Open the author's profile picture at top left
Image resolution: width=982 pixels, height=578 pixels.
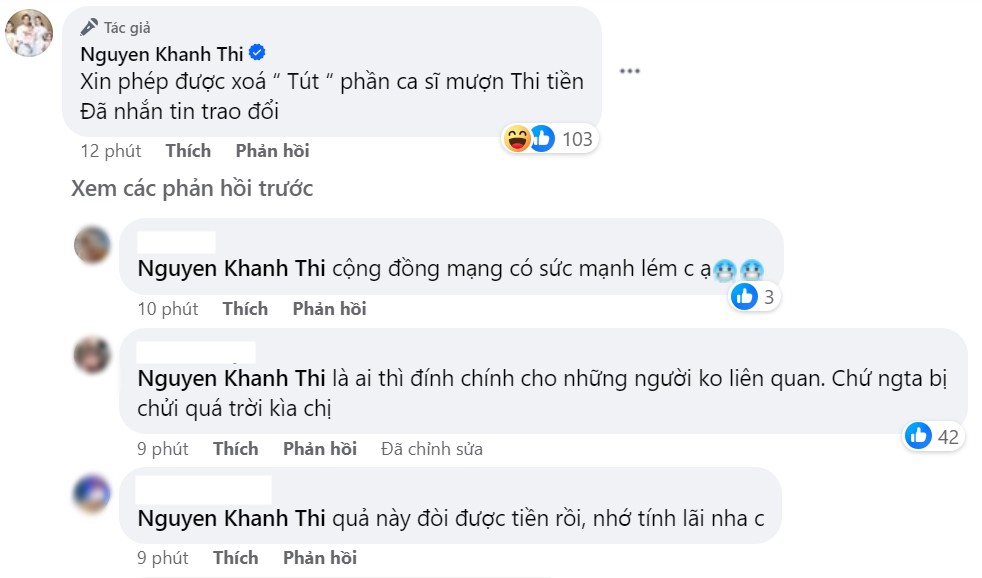coord(30,33)
